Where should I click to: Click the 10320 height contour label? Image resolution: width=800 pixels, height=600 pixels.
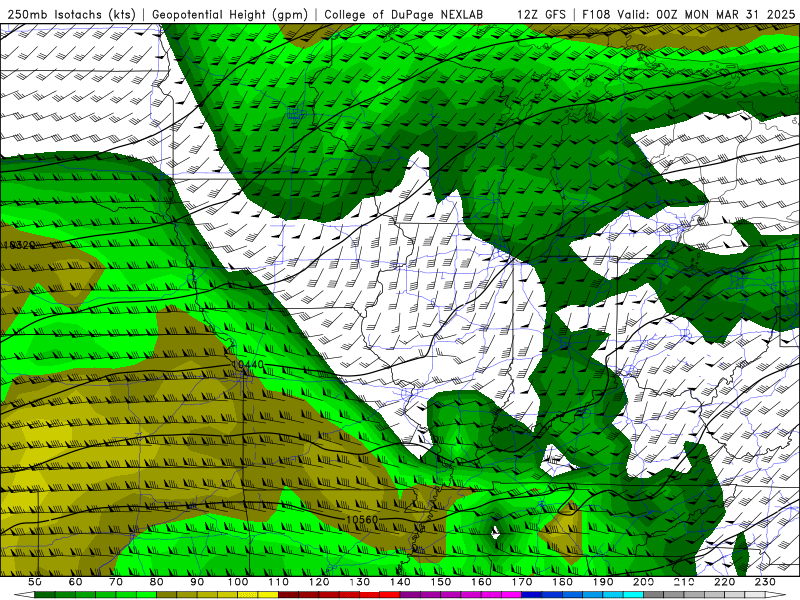[18, 245]
